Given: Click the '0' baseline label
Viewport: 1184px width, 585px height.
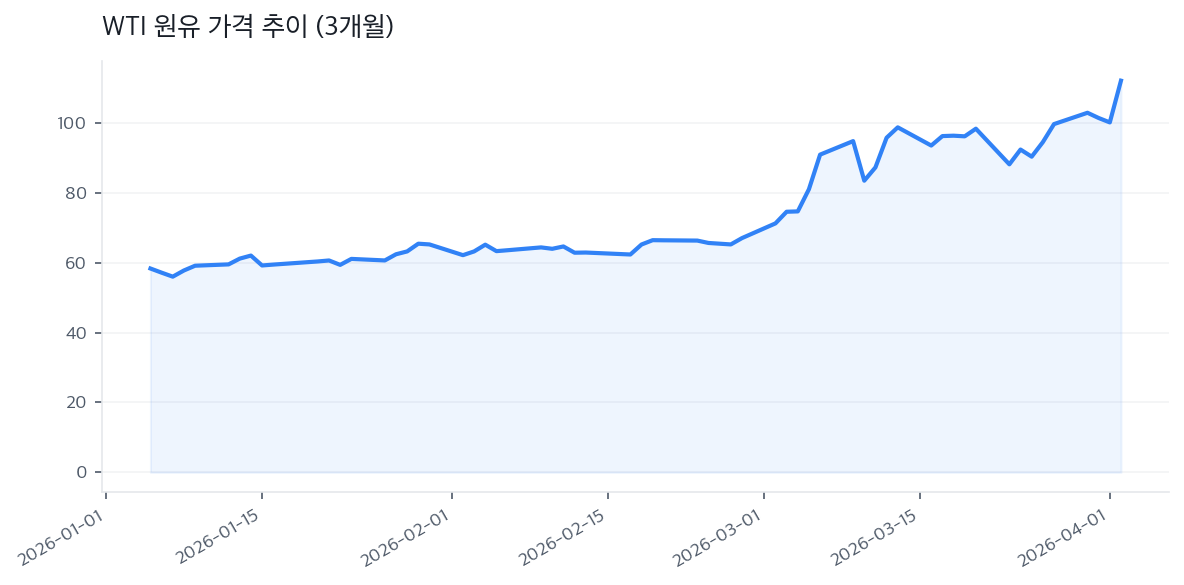Looking at the screenshot, I should [x=82, y=473].
